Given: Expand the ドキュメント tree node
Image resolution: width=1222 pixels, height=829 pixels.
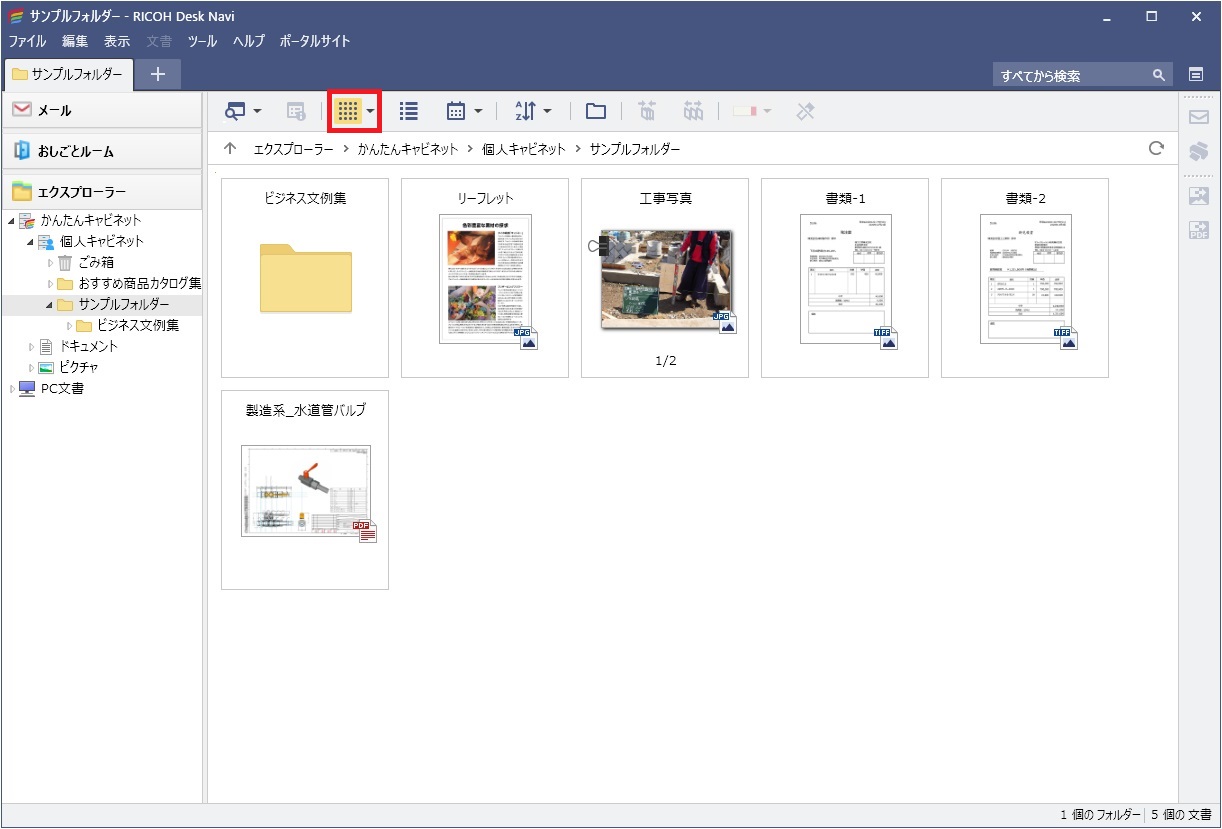Looking at the screenshot, I should 30,346.
